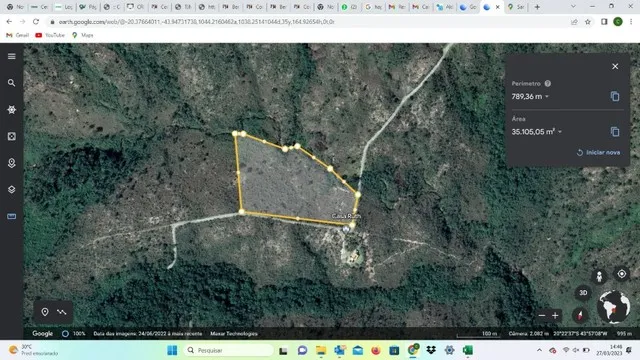The width and height of the screenshot is (640, 360).
Task: Go back in browser history
Action: click(x=9, y=22)
